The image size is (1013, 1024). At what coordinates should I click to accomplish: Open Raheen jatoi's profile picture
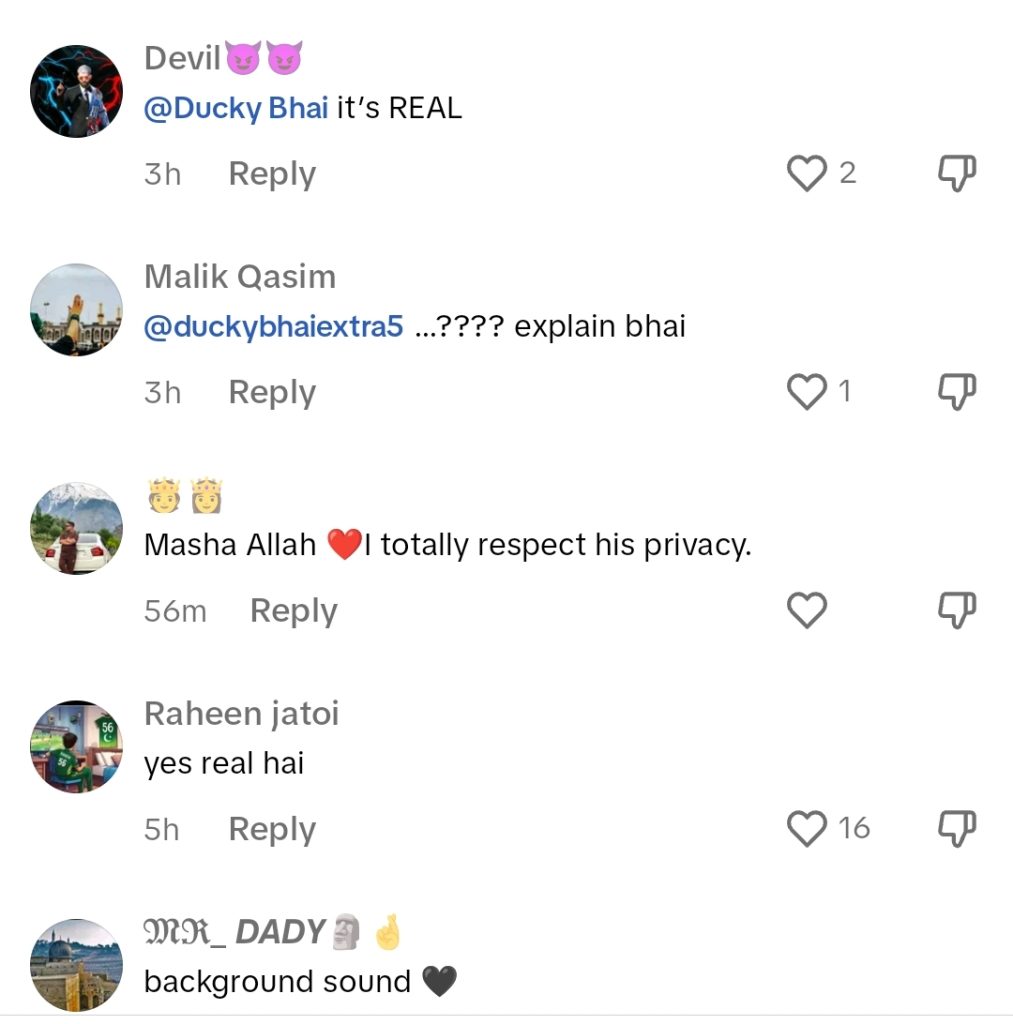[x=76, y=746]
